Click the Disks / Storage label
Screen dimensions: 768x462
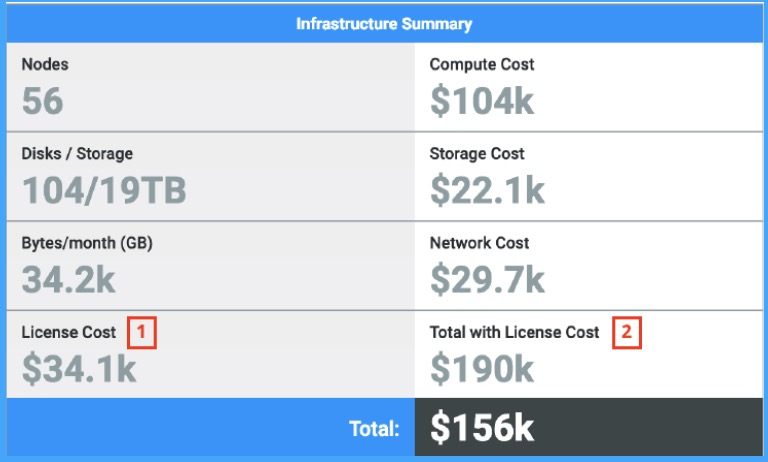(x=77, y=154)
